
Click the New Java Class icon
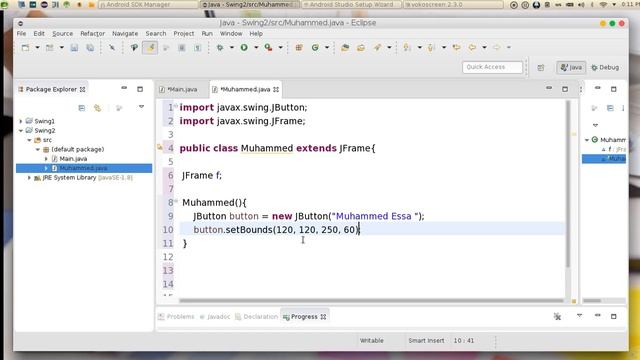315,48
